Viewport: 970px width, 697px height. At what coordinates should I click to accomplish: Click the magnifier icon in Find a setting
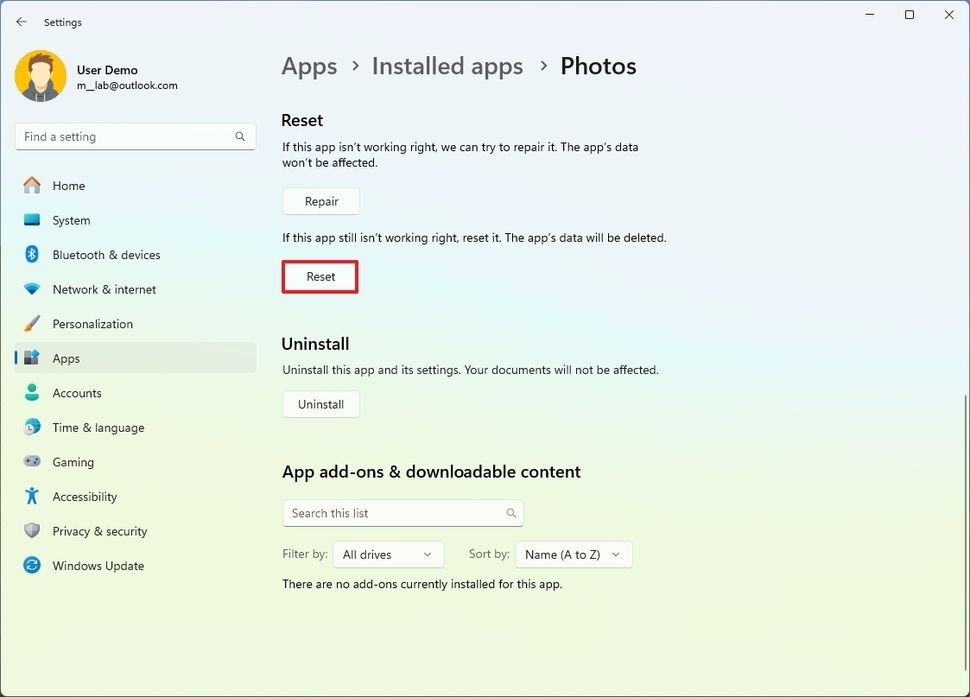click(240, 137)
